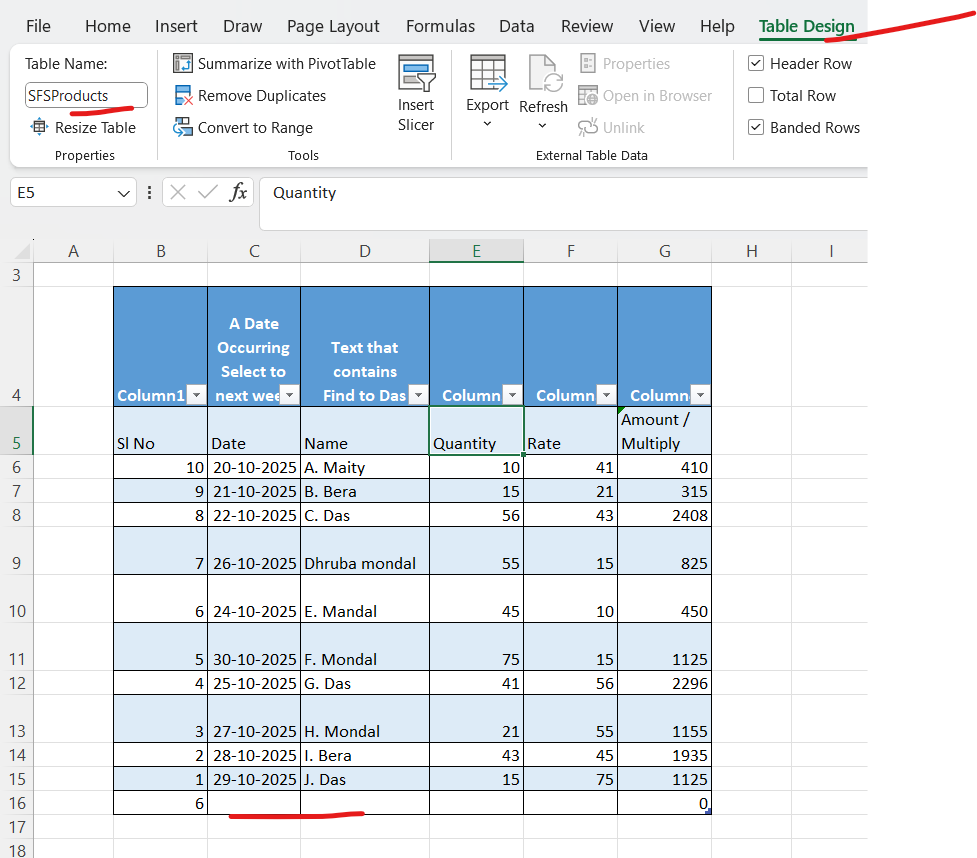This screenshot has height=858, width=977.
Task: Select column H header
Action: tap(751, 252)
